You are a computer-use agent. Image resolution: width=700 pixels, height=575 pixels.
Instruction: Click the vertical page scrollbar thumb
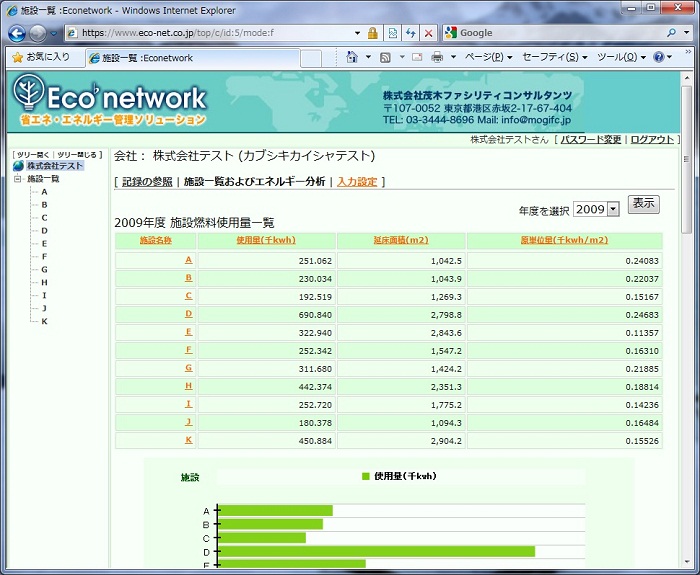tap(686, 158)
